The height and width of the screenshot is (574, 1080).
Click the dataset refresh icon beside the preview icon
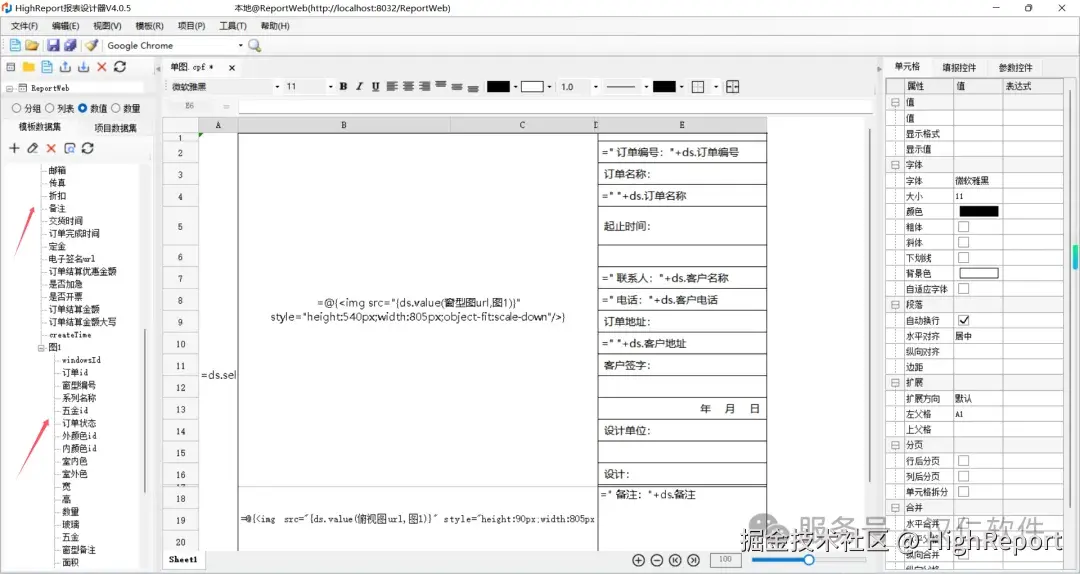tap(87, 148)
